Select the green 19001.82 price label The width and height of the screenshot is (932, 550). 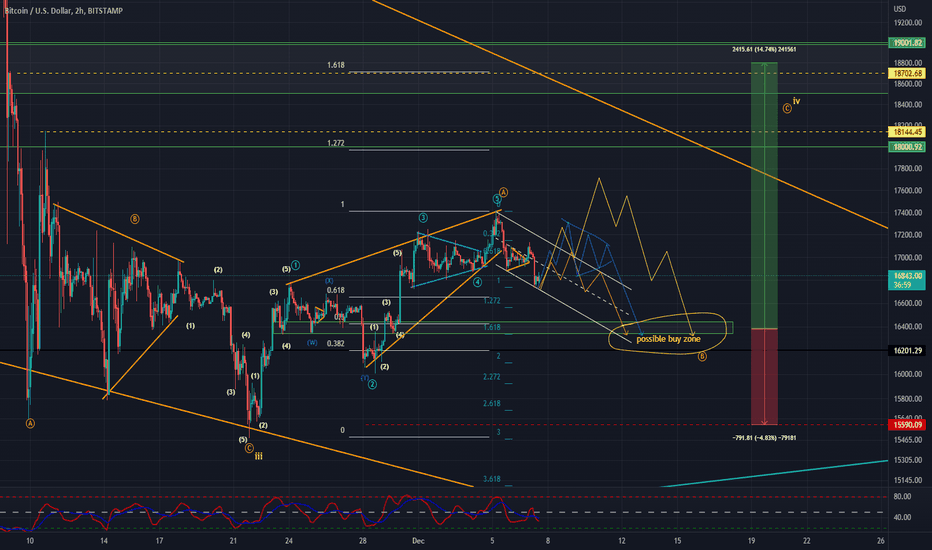tap(907, 43)
